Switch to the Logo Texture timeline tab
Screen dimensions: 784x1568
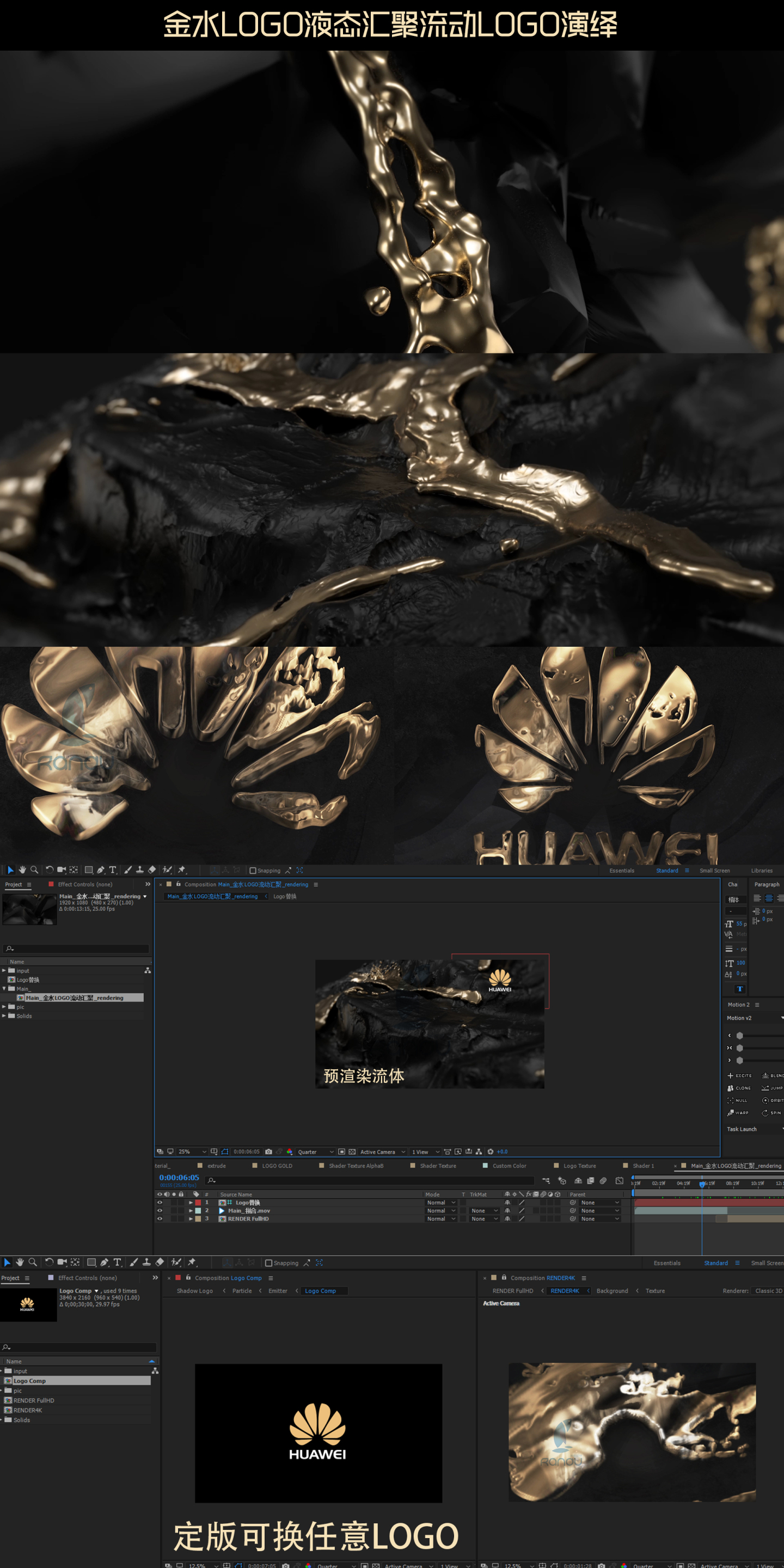click(x=579, y=1166)
